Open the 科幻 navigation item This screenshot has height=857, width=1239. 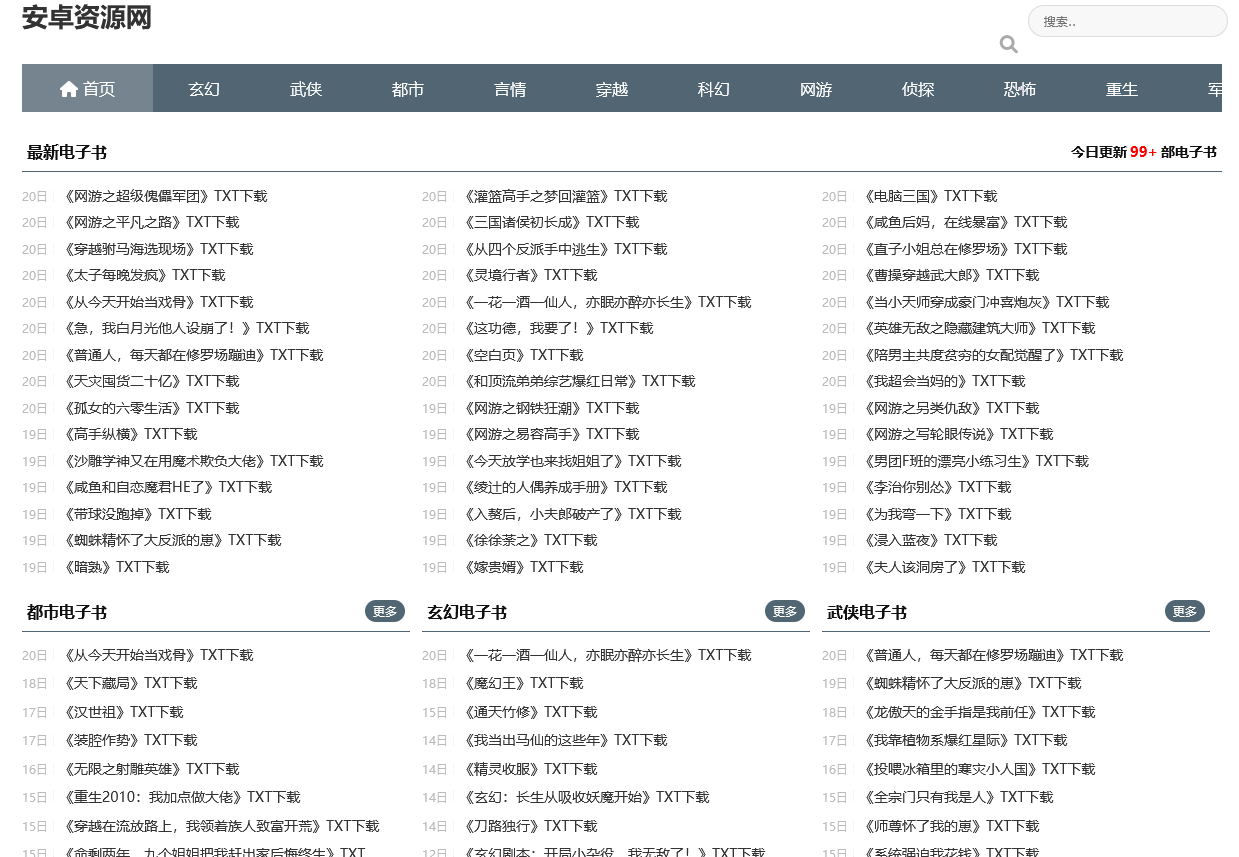pos(714,89)
